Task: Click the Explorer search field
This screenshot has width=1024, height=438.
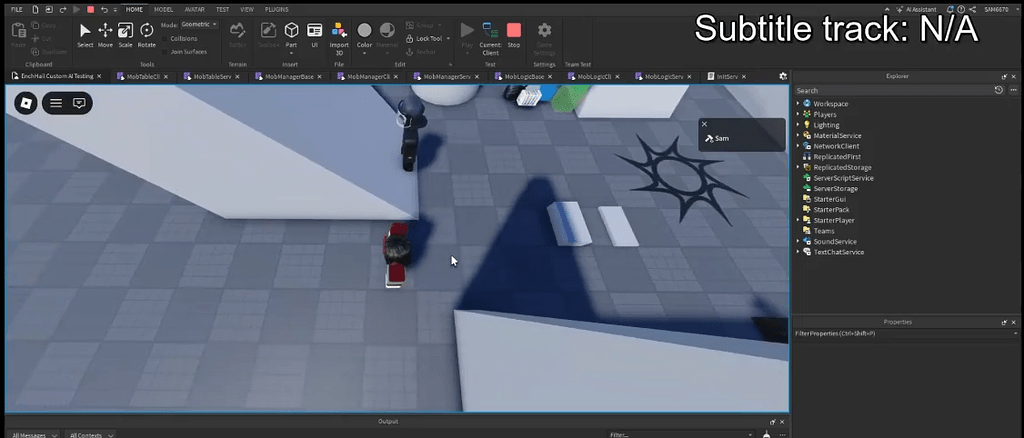Action: pyautogui.click(x=890, y=90)
